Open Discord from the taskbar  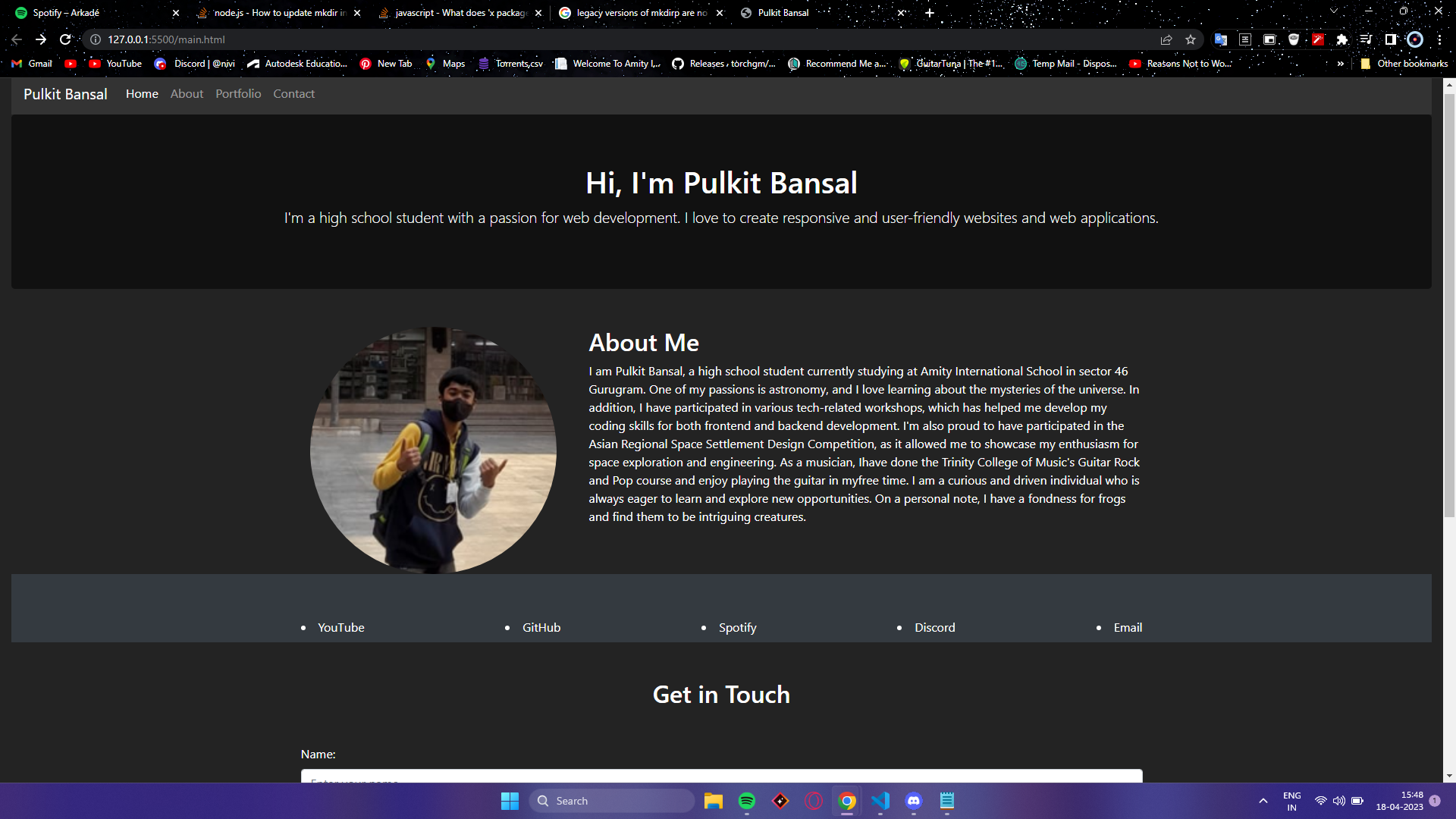(x=914, y=801)
